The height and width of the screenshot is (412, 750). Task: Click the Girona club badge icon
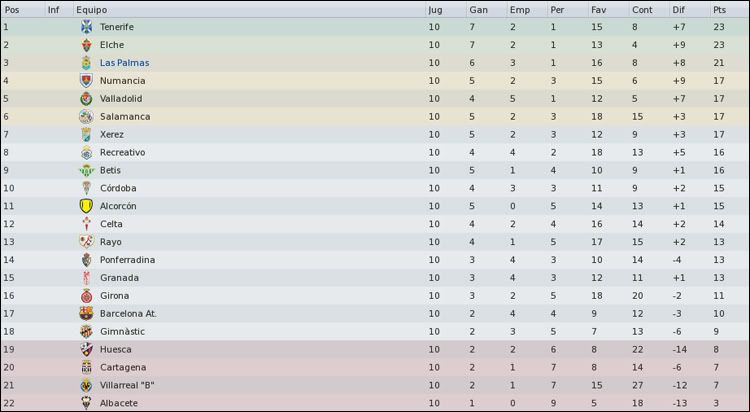coord(86,296)
